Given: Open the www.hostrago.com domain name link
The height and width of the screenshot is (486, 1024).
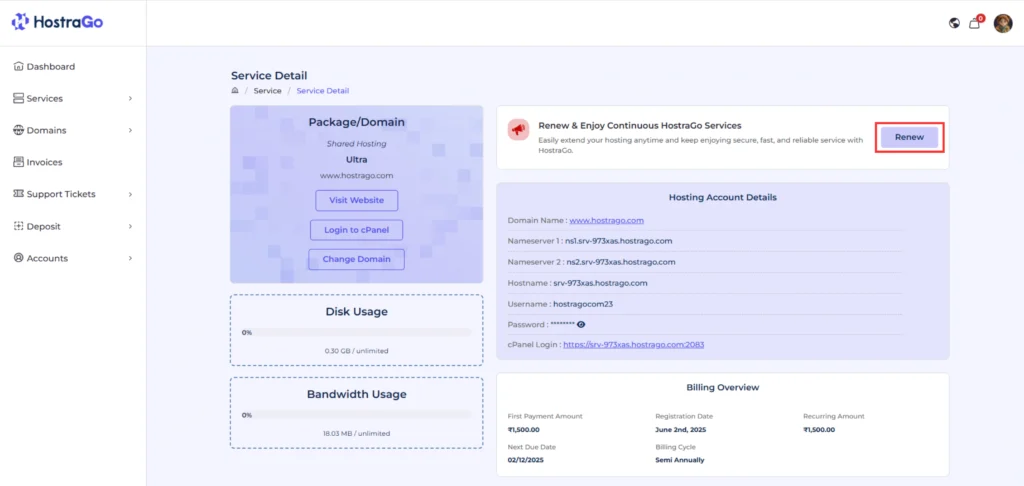Looking at the screenshot, I should pyautogui.click(x=607, y=221).
